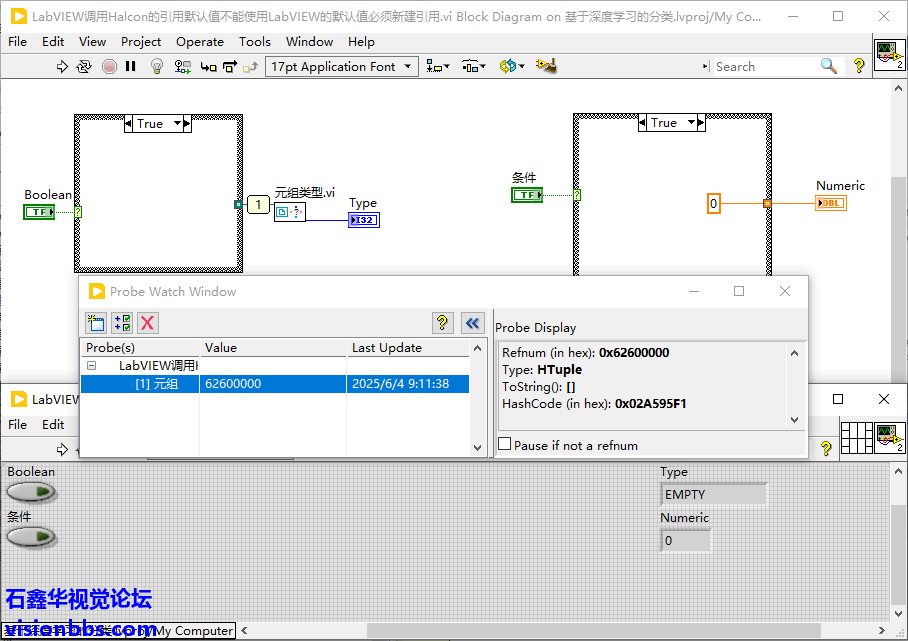Screen dimensions: 908x641
Task: Open the Operate menu
Action: point(199,41)
